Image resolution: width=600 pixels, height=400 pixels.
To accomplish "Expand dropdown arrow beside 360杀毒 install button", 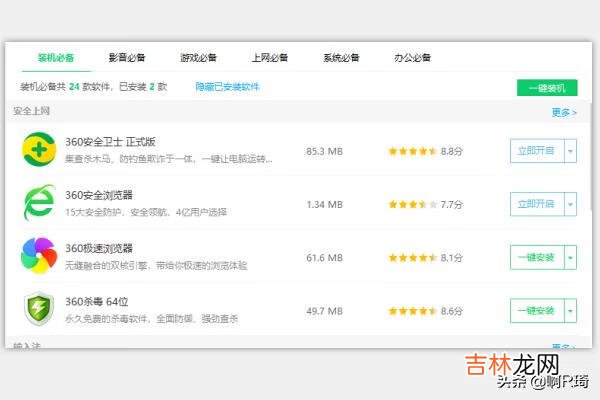I will pos(571,310).
